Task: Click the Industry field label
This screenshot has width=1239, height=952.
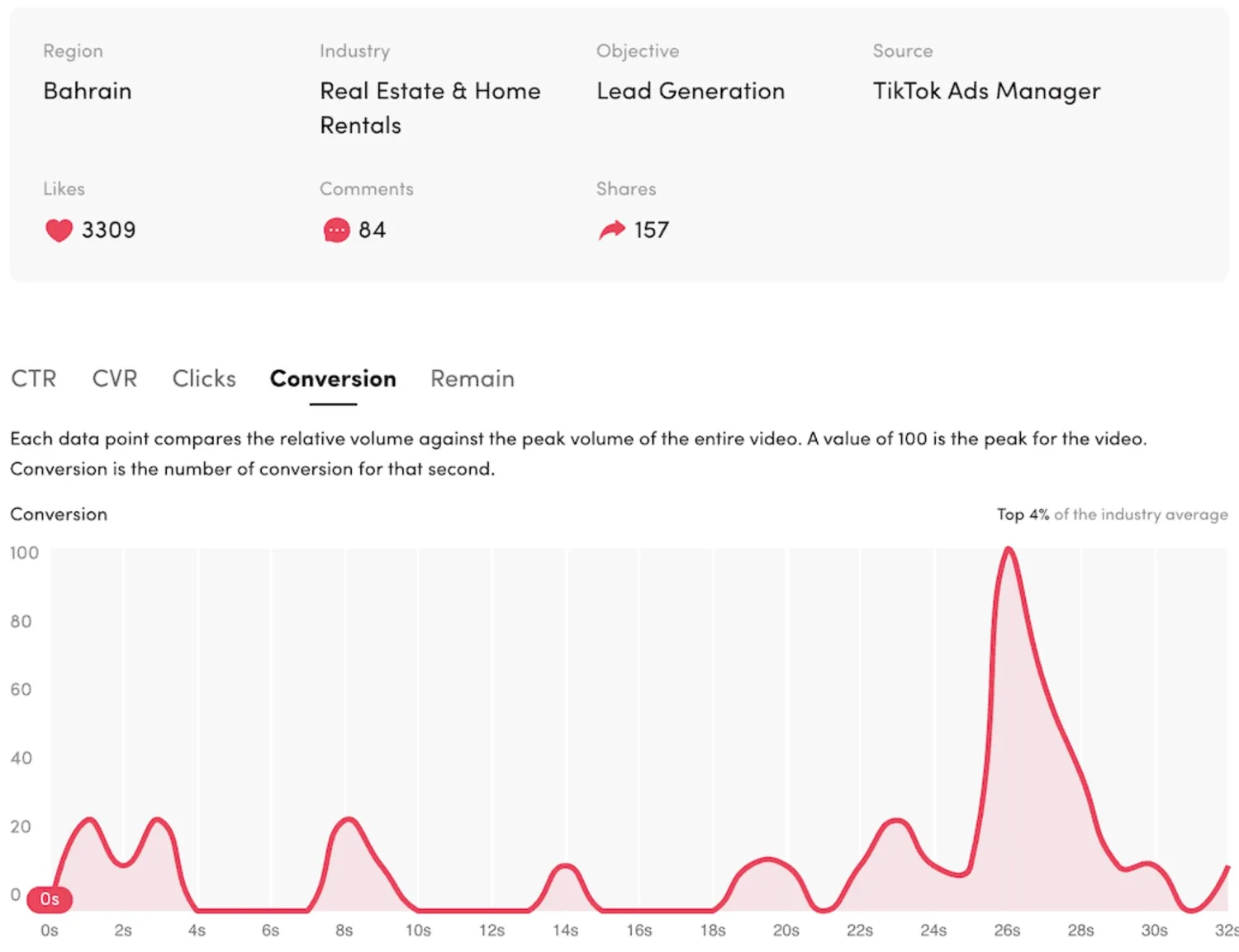Action: [354, 51]
